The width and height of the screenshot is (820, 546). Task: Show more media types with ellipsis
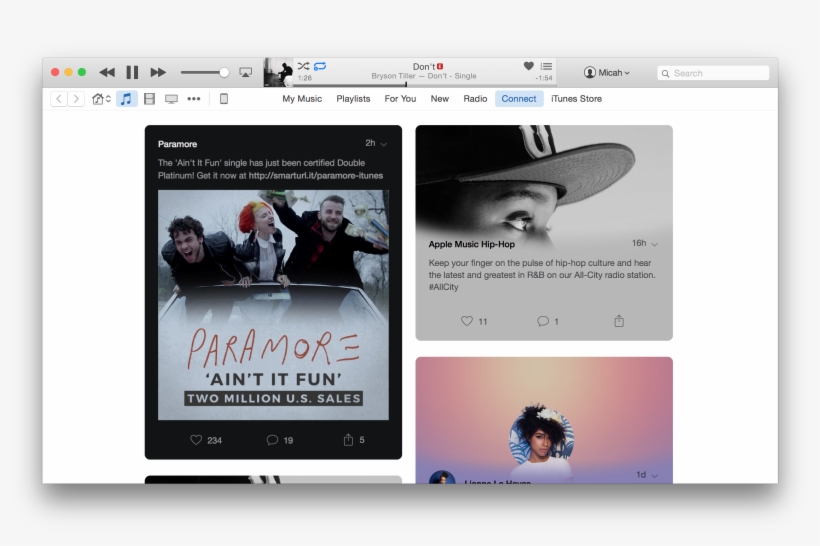[193, 99]
